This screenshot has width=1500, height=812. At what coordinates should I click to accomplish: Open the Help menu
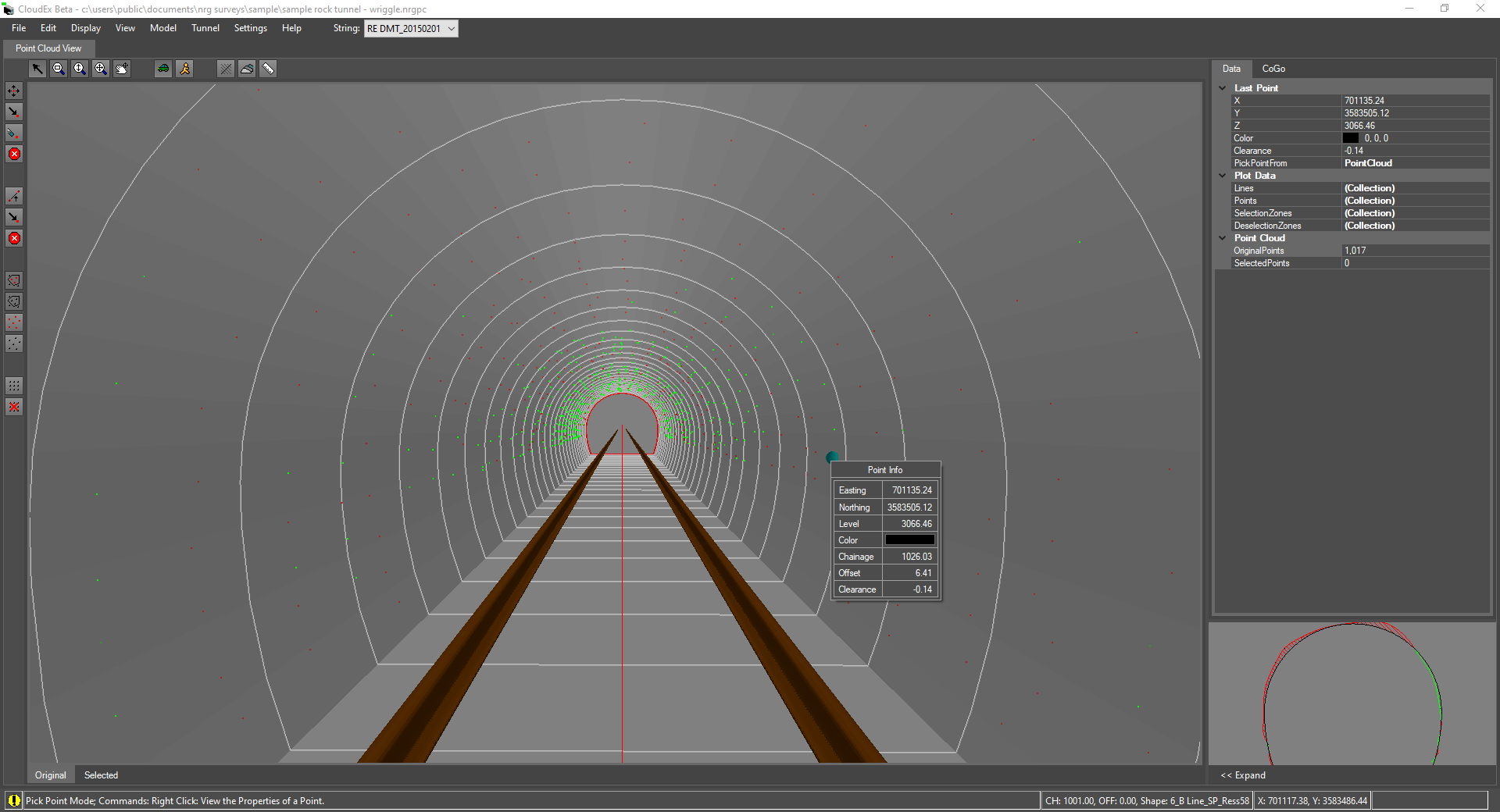click(x=291, y=28)
